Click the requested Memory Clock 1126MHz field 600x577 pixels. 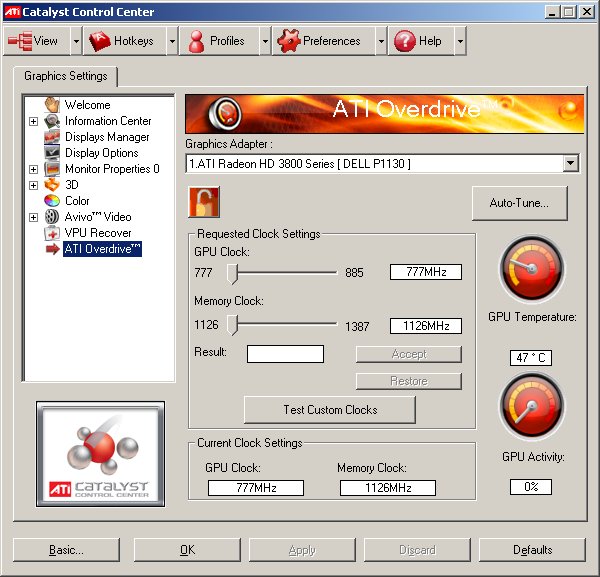(x=426, y=326)
